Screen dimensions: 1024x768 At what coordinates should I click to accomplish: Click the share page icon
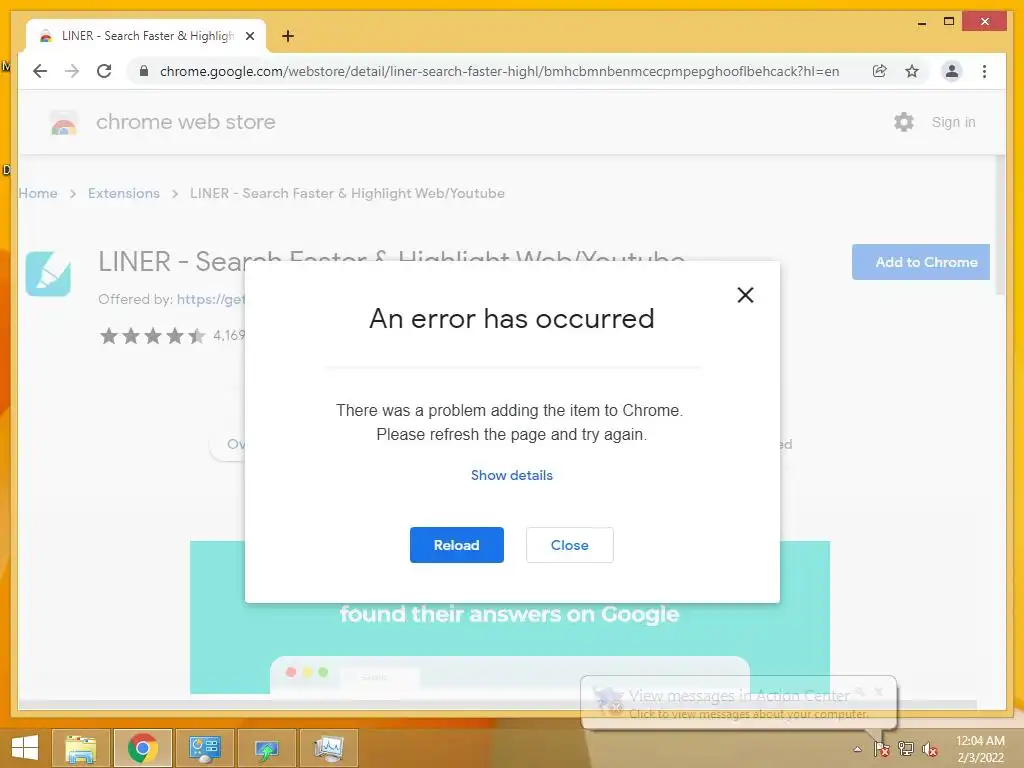tap(880, 71)
